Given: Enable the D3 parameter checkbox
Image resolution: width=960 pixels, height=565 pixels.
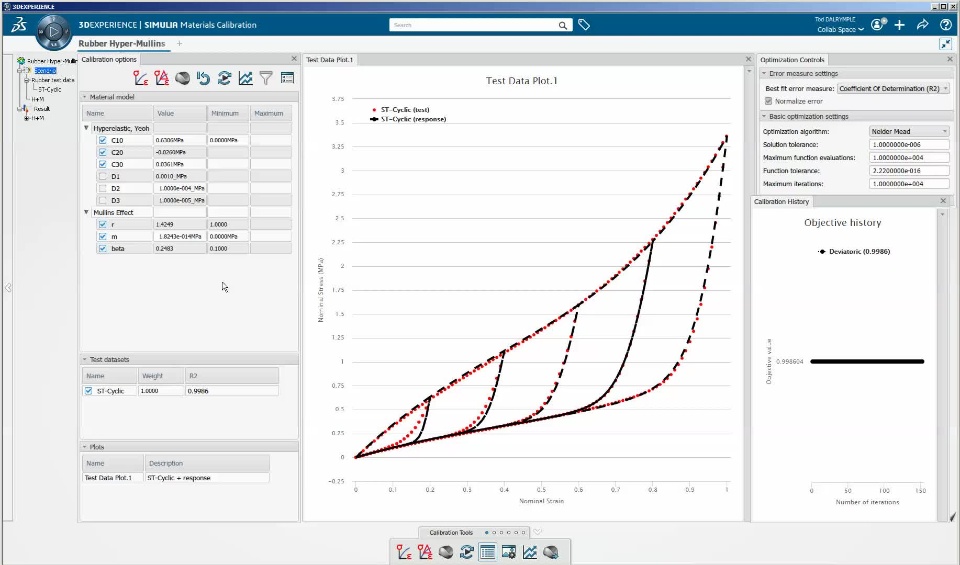Looking at the screenshot, I should click(x=102, y=200).
